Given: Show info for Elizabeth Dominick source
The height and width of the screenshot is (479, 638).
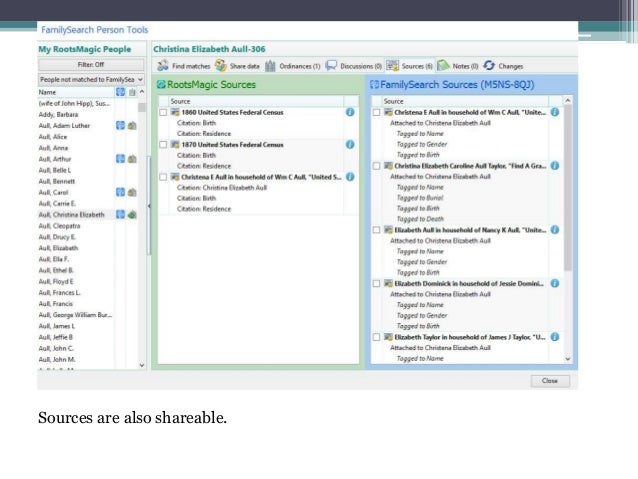Looking at the screenshot, I should (x=555, y=283).
